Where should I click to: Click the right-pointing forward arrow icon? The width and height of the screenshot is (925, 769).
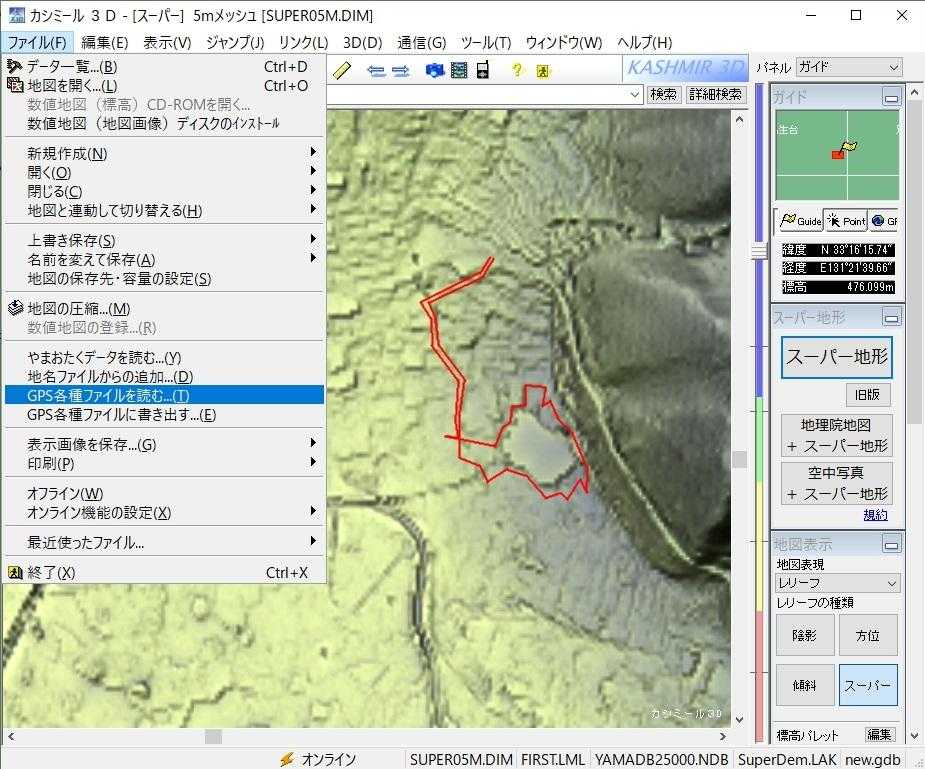tap(401, 70)
